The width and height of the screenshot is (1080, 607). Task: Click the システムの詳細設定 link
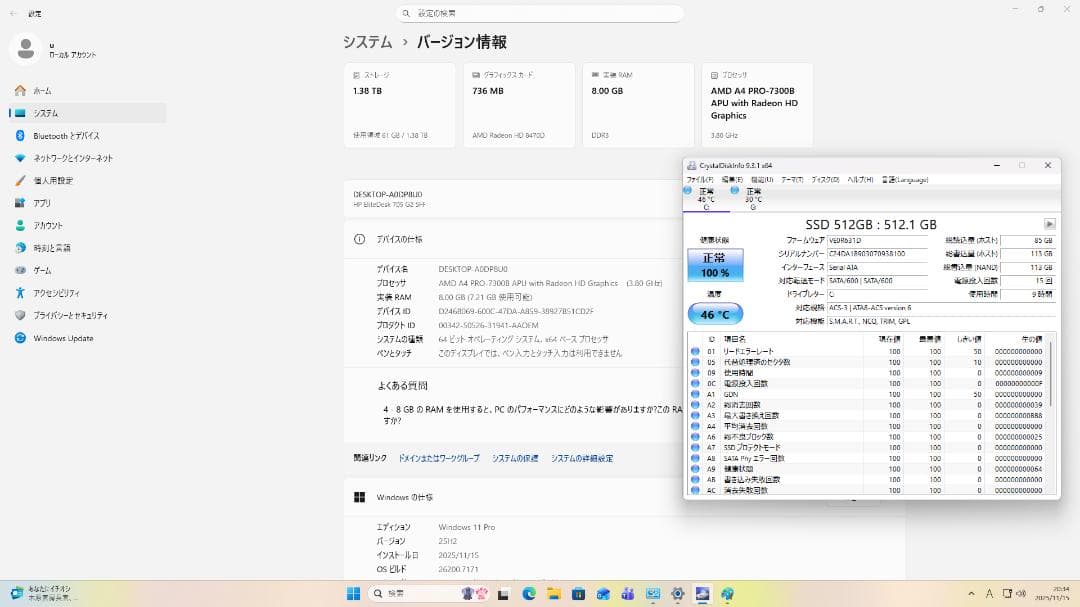pyautogui.click(x=580, y=458)
